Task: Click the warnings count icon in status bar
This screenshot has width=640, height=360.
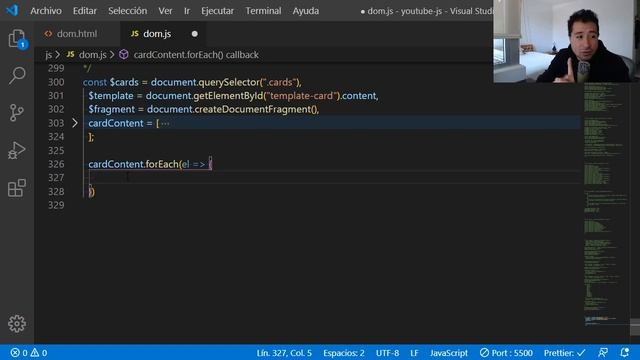Action: 35,353
